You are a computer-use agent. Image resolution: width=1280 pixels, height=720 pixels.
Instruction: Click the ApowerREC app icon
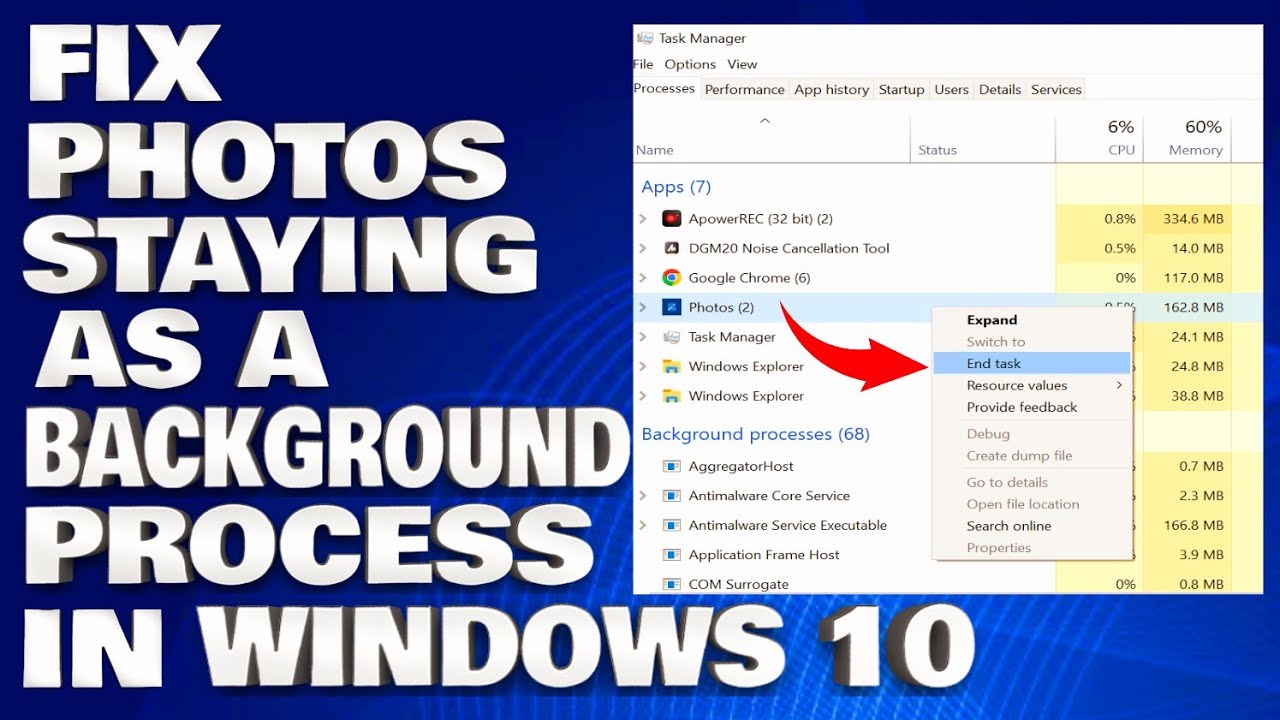672,219
